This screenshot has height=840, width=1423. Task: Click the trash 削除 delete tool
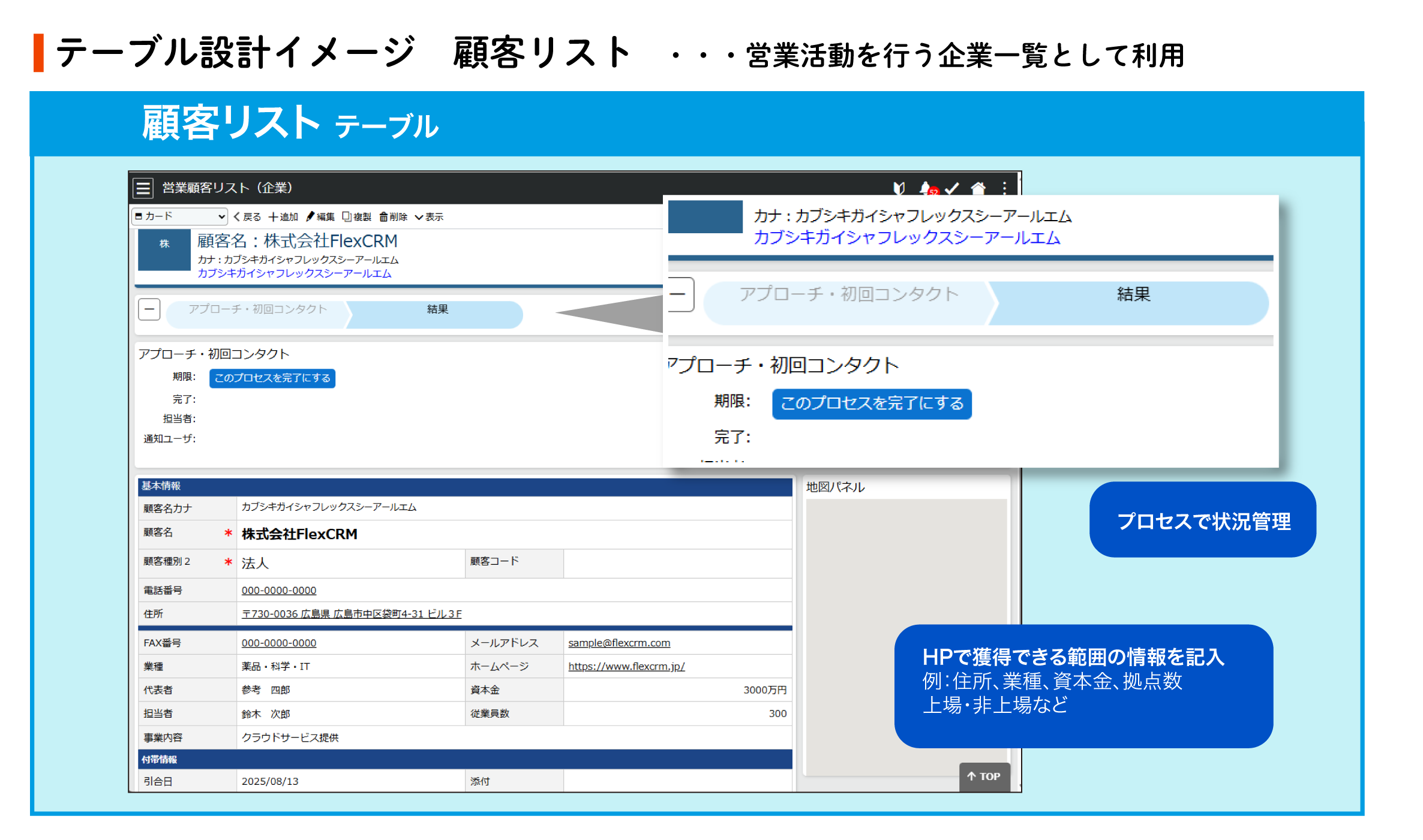coord(393,216)
